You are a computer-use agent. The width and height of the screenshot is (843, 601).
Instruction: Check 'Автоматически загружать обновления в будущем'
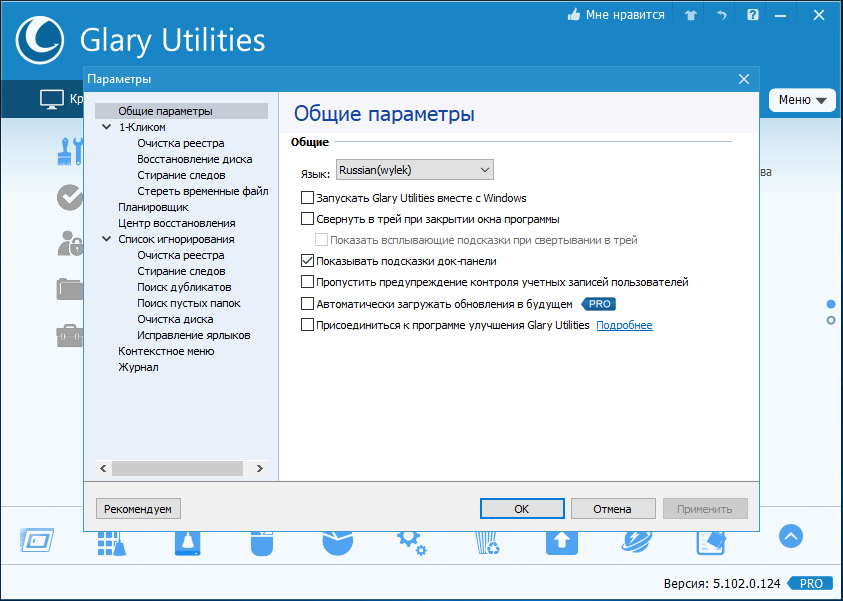(x=307, y=304)
